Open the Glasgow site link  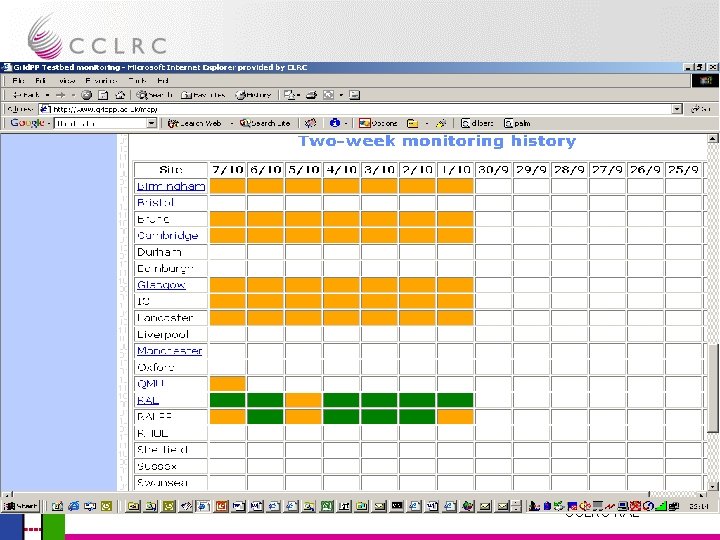[x=161, y=285]
